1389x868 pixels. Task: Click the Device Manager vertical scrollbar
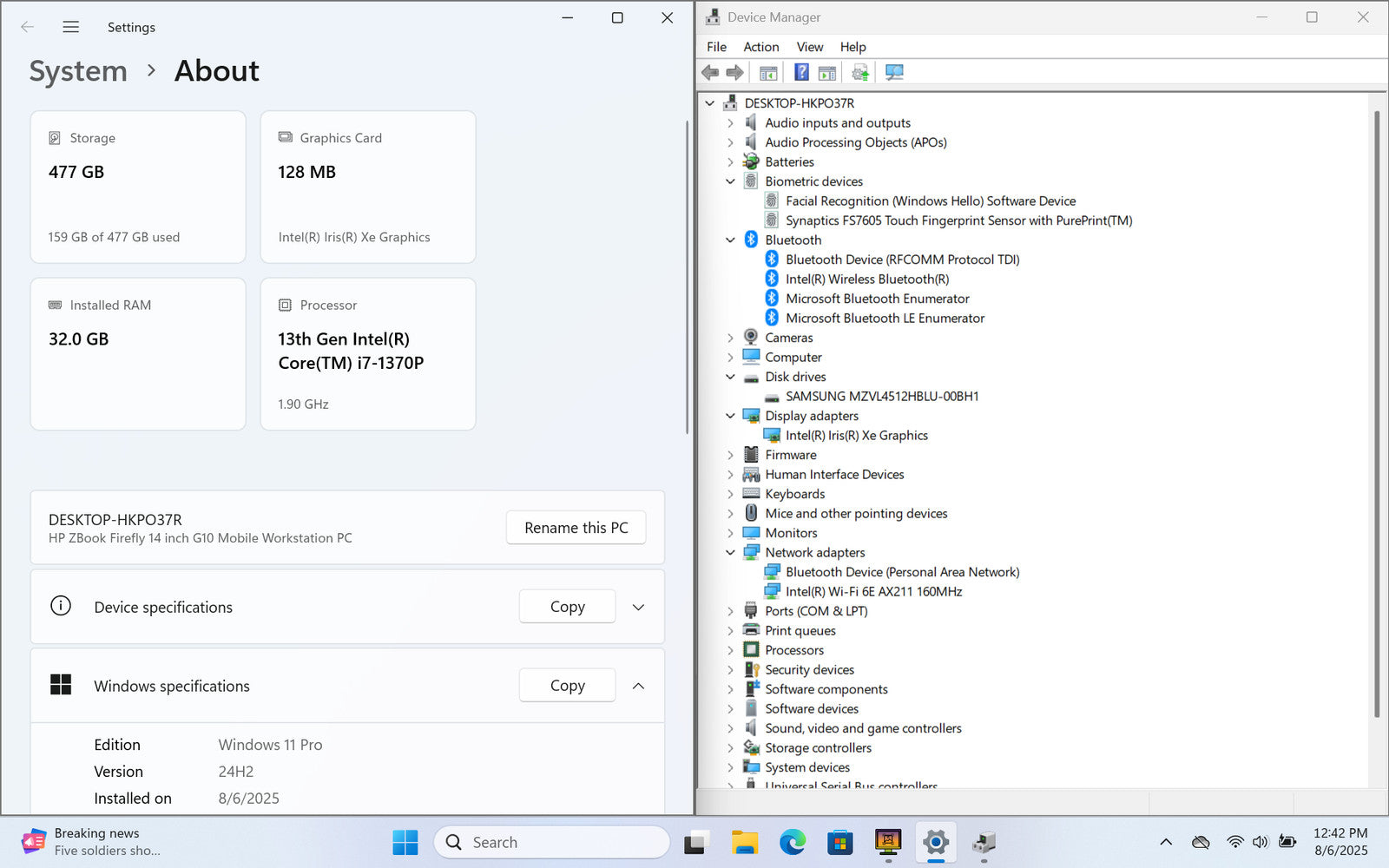[x=1377, y=413]
